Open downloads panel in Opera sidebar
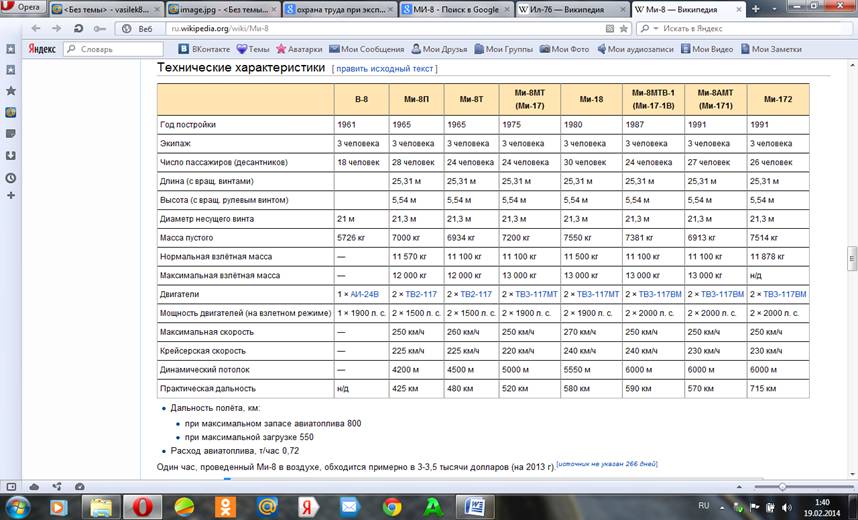 pos(10,155)
